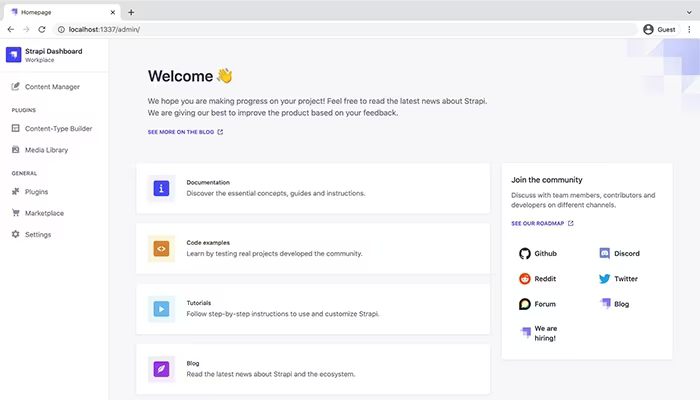Viewport: 700px width, 400px height.
Task: Click Tutorials play icon
Action: coord(161,309)
